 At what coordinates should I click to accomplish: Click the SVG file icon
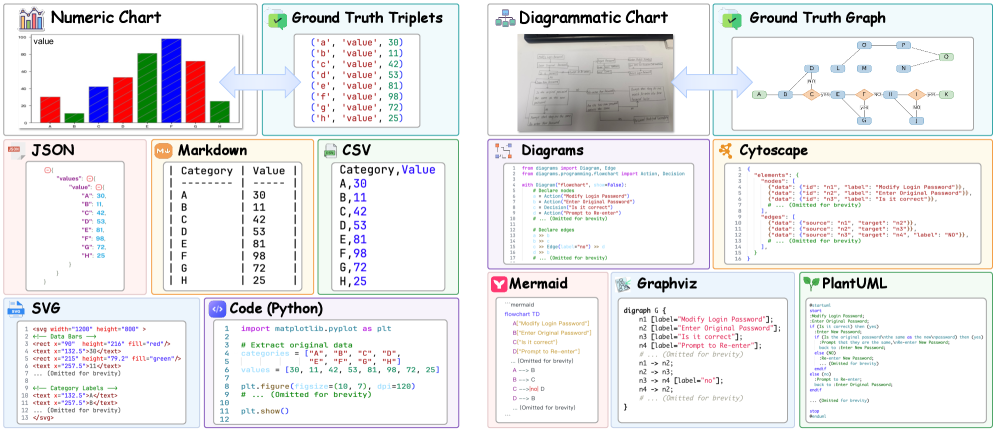(x=18, y=310)
